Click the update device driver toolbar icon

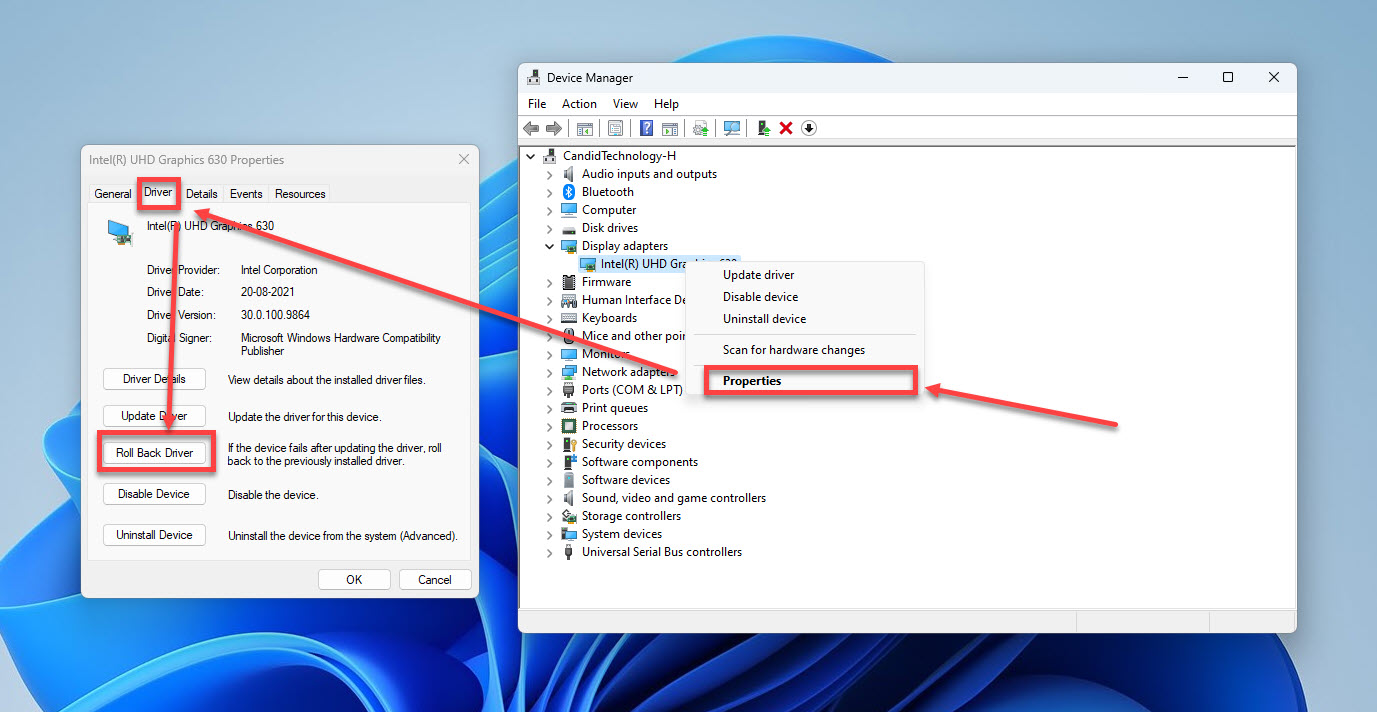(x=763, y=128)
